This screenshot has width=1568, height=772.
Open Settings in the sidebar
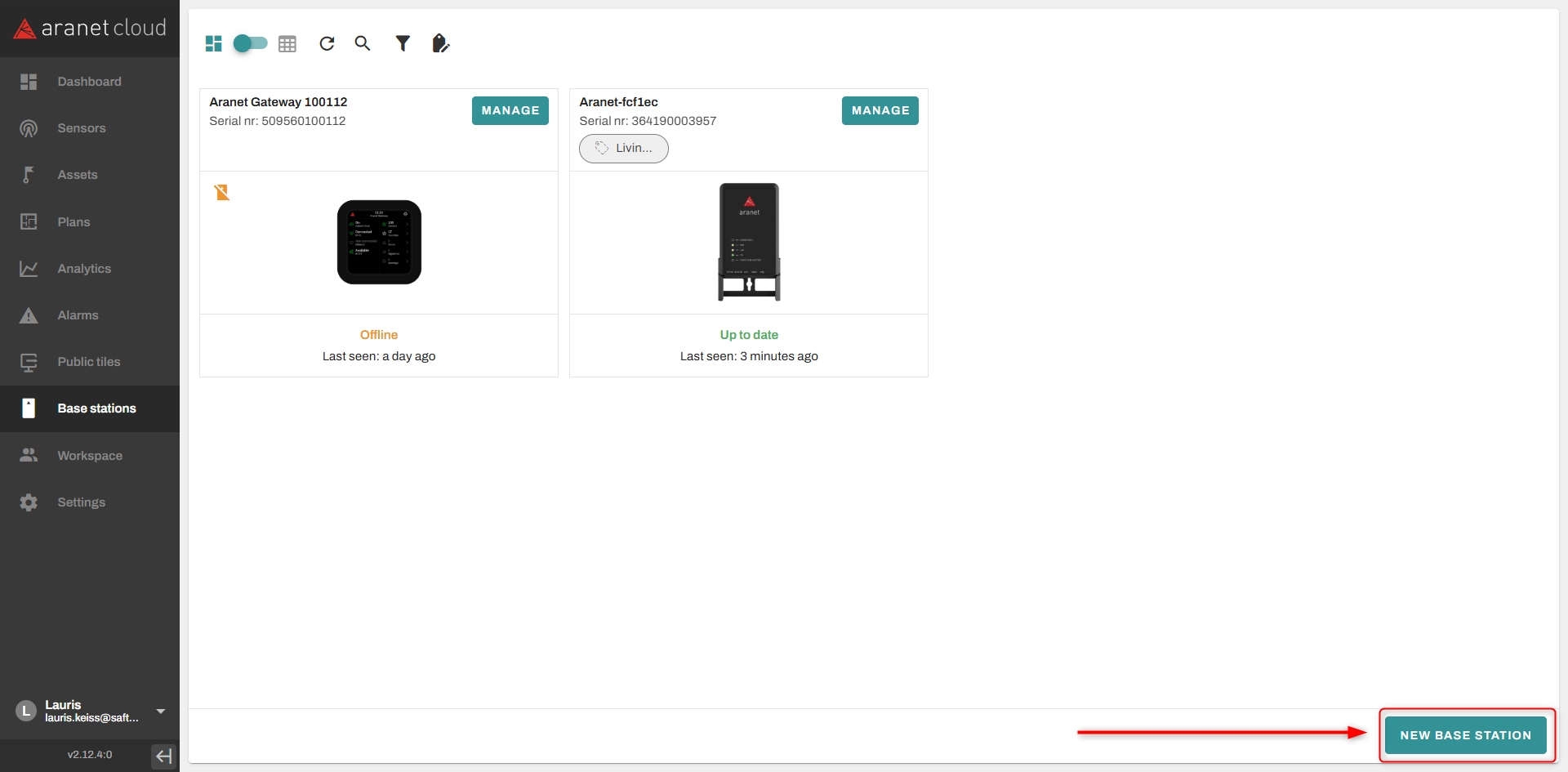coord(81,502)
